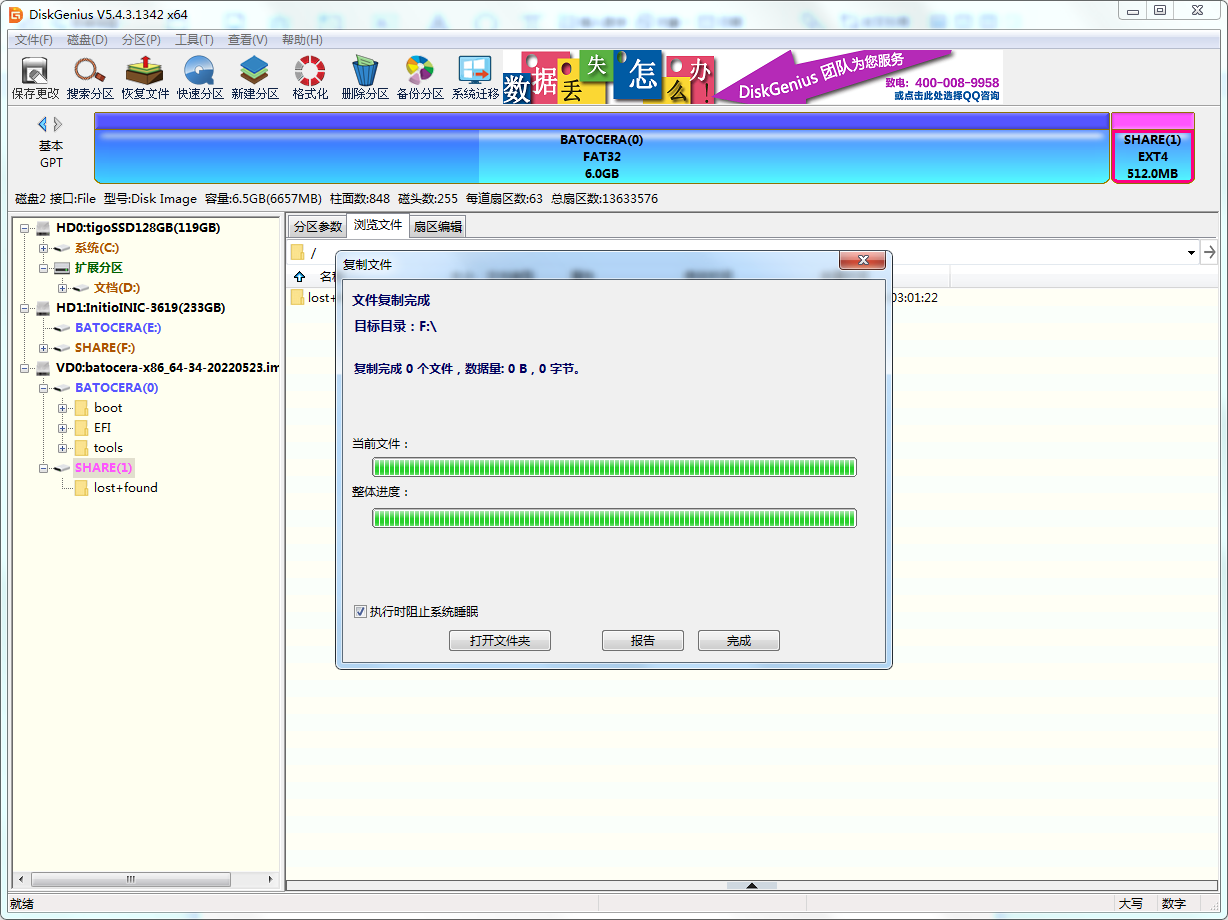Click the HD0 tigoSSD128GB disk icon
Screen dimensions: 1228x920
pos(43,228)
